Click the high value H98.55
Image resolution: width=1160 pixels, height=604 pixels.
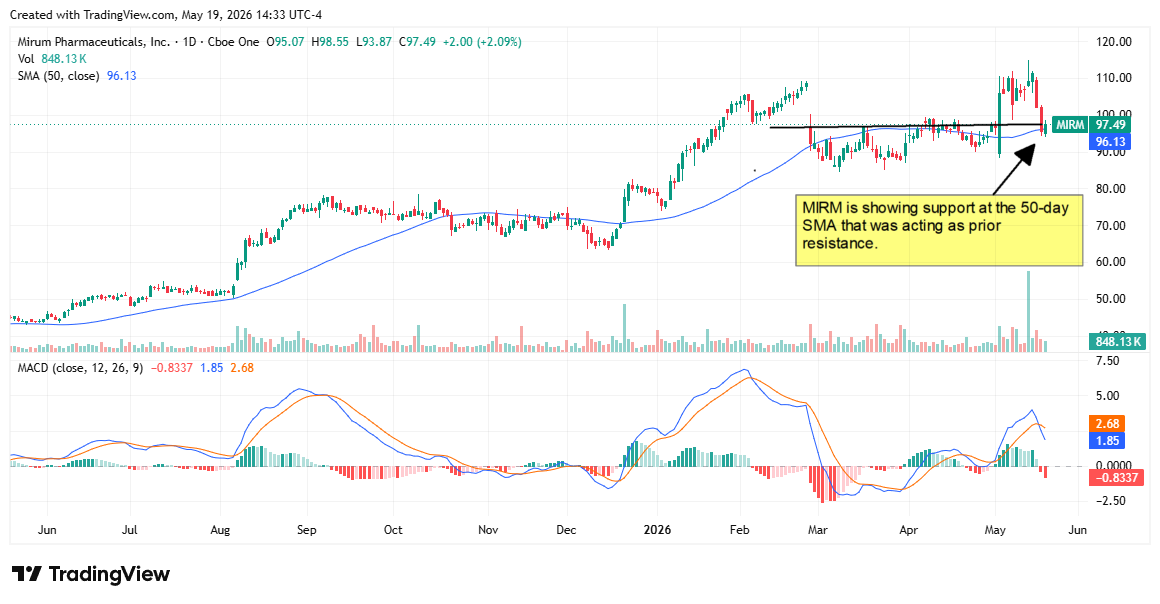pos(330,42)
